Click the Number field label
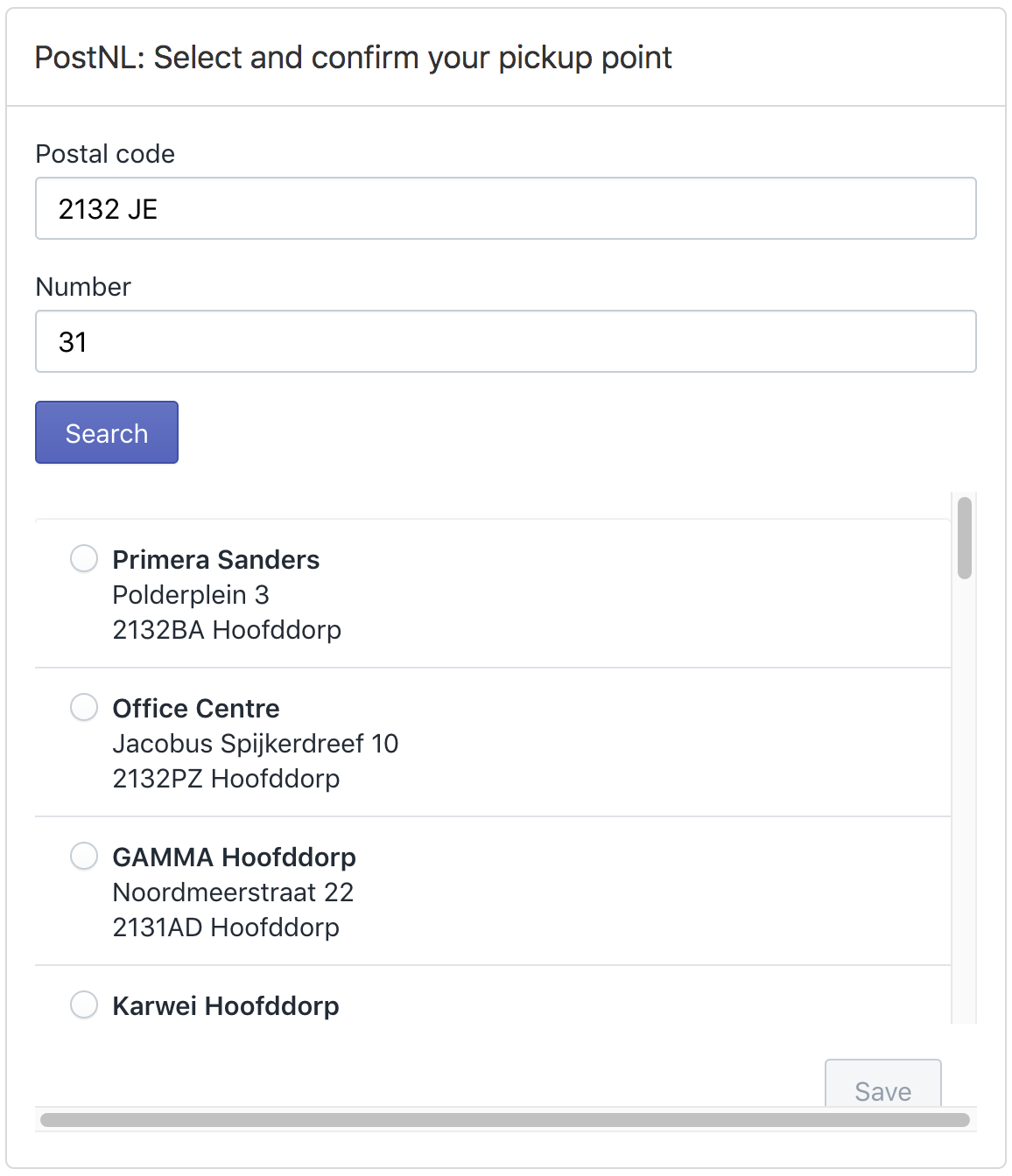 (x=83, y=287)
